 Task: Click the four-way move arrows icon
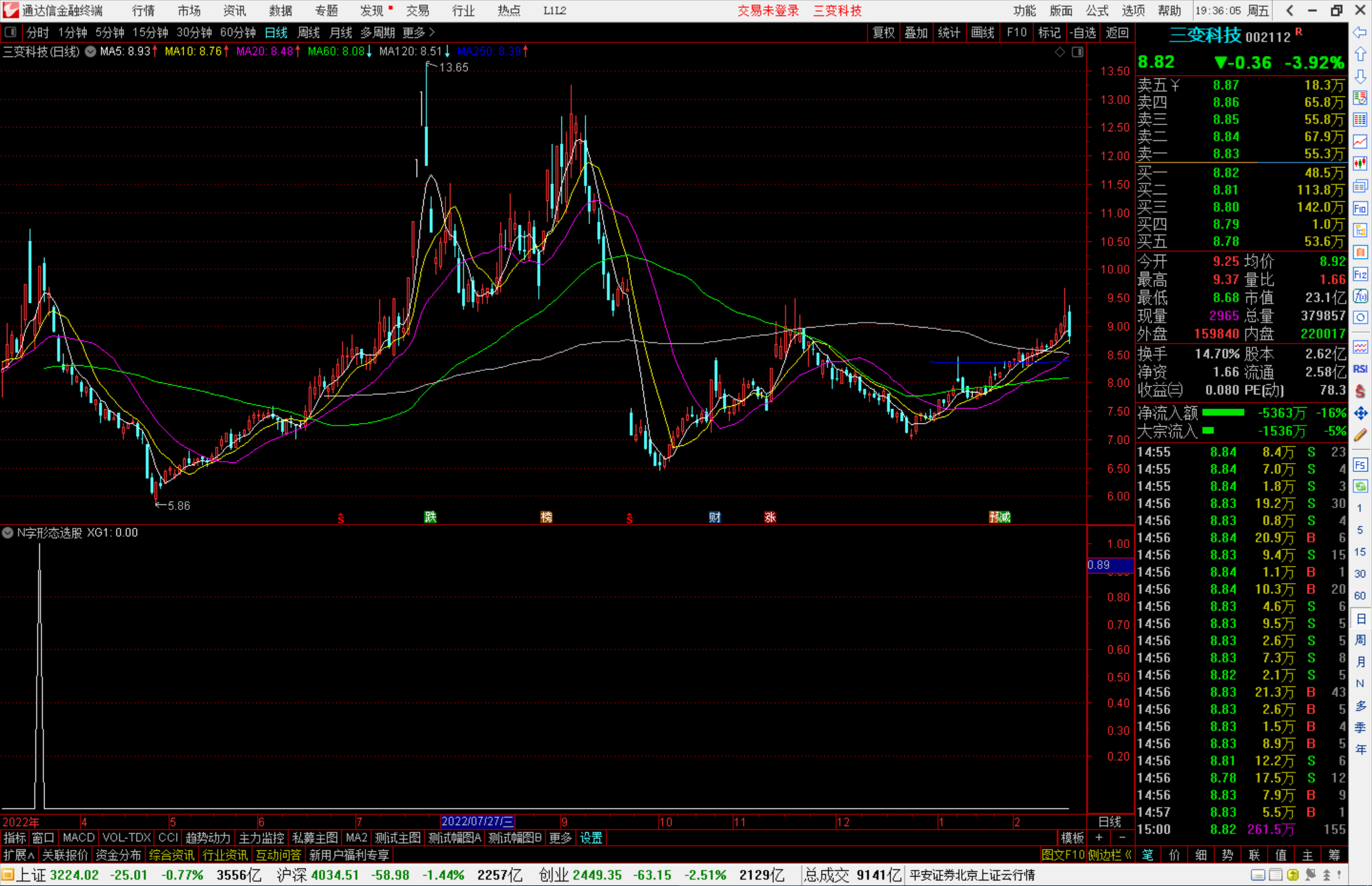coord(1360,413)
